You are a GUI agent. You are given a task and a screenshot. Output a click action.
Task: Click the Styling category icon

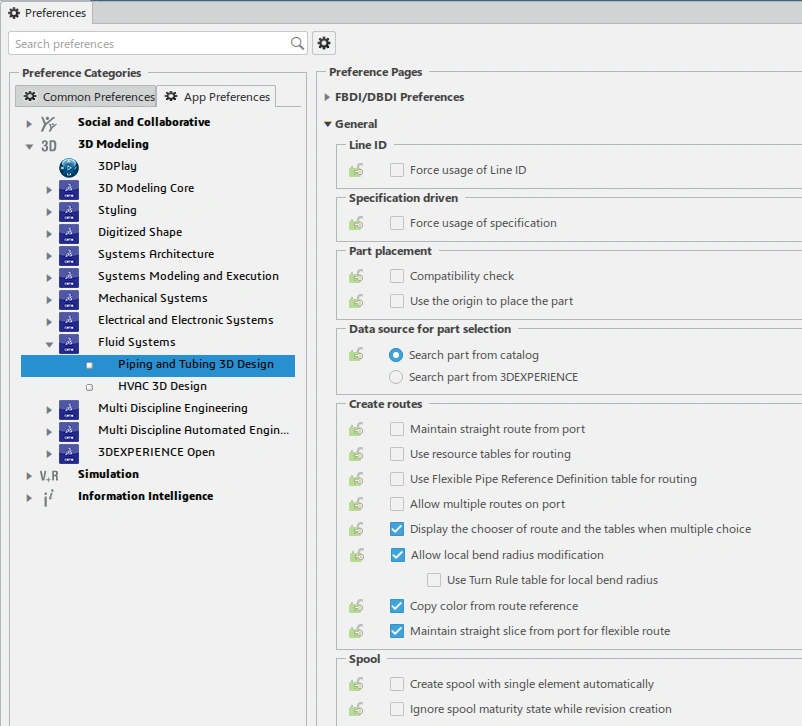[x=69, y=211]
